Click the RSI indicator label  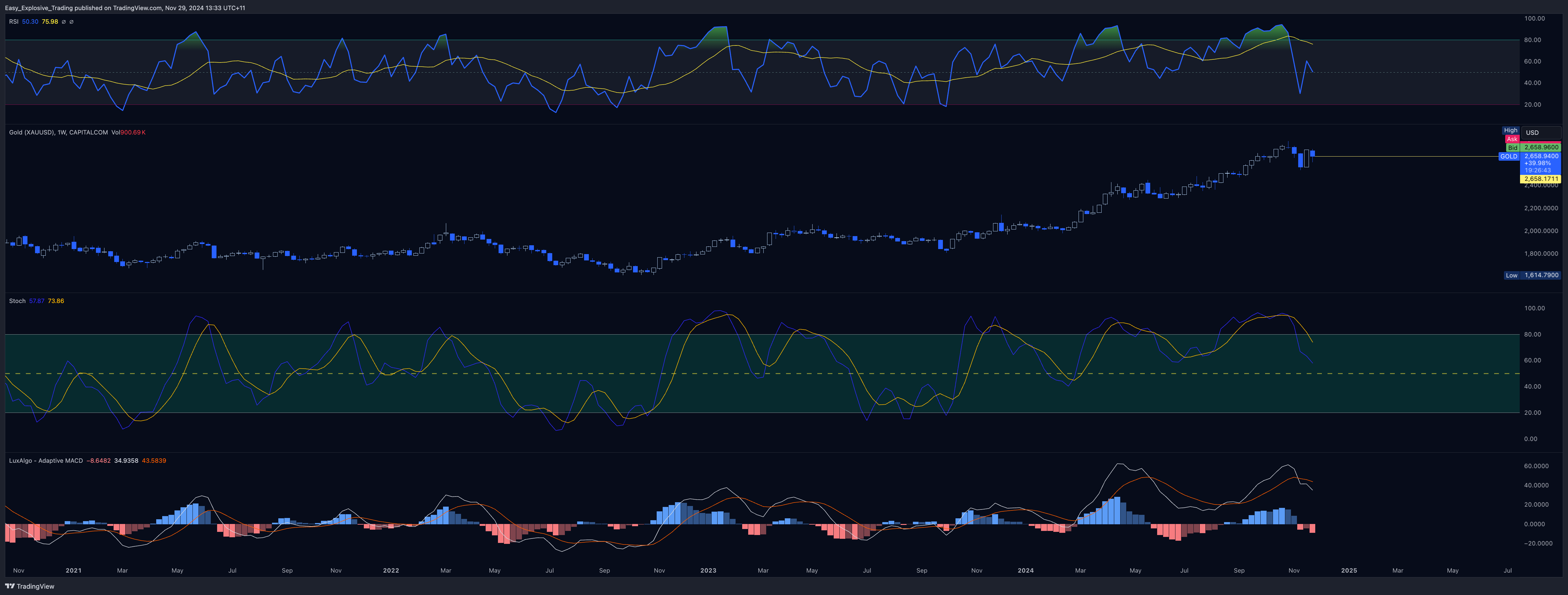(x=13, y=22)
